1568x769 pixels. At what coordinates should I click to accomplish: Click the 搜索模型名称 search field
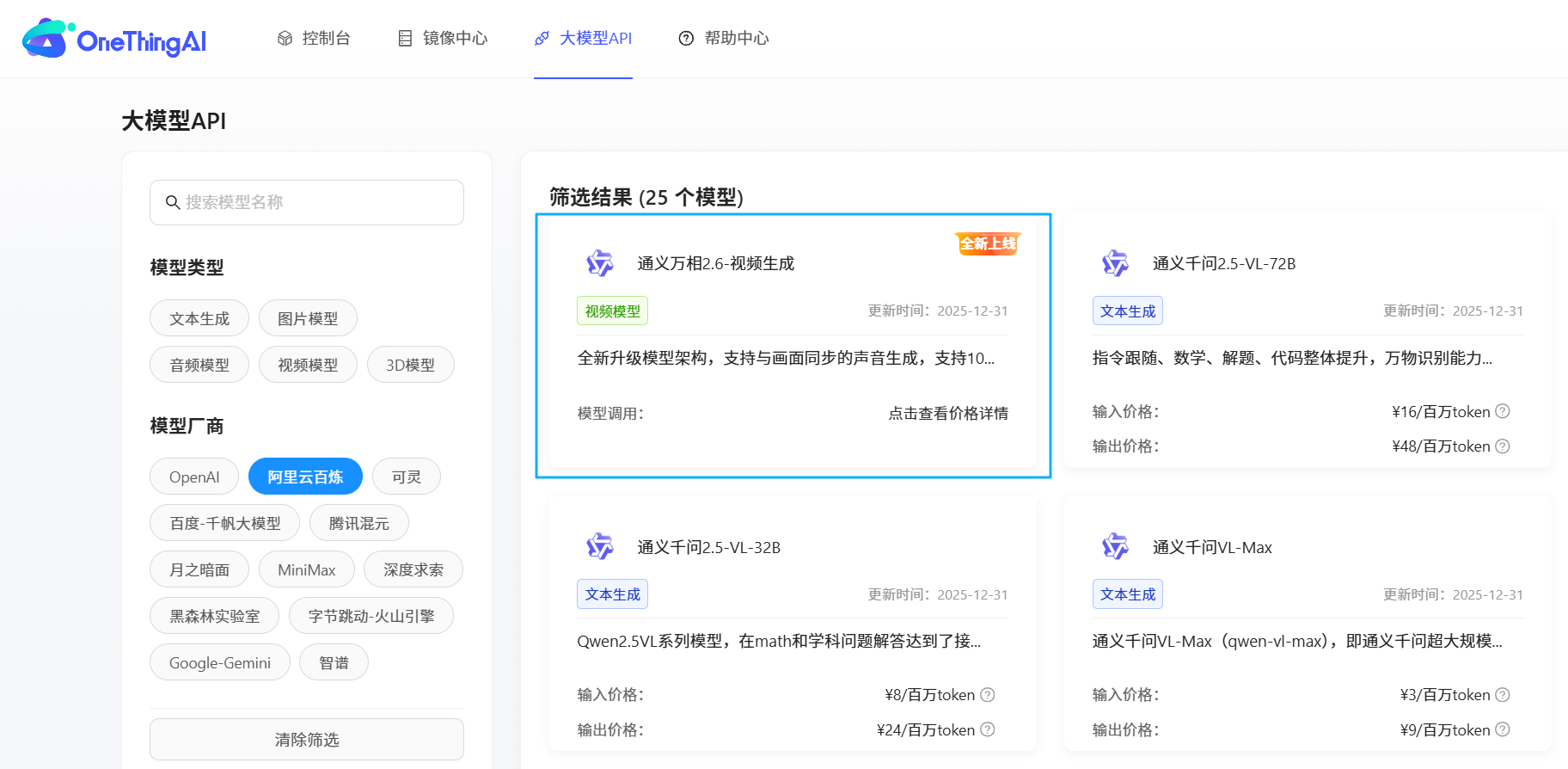tap(307, 202)
